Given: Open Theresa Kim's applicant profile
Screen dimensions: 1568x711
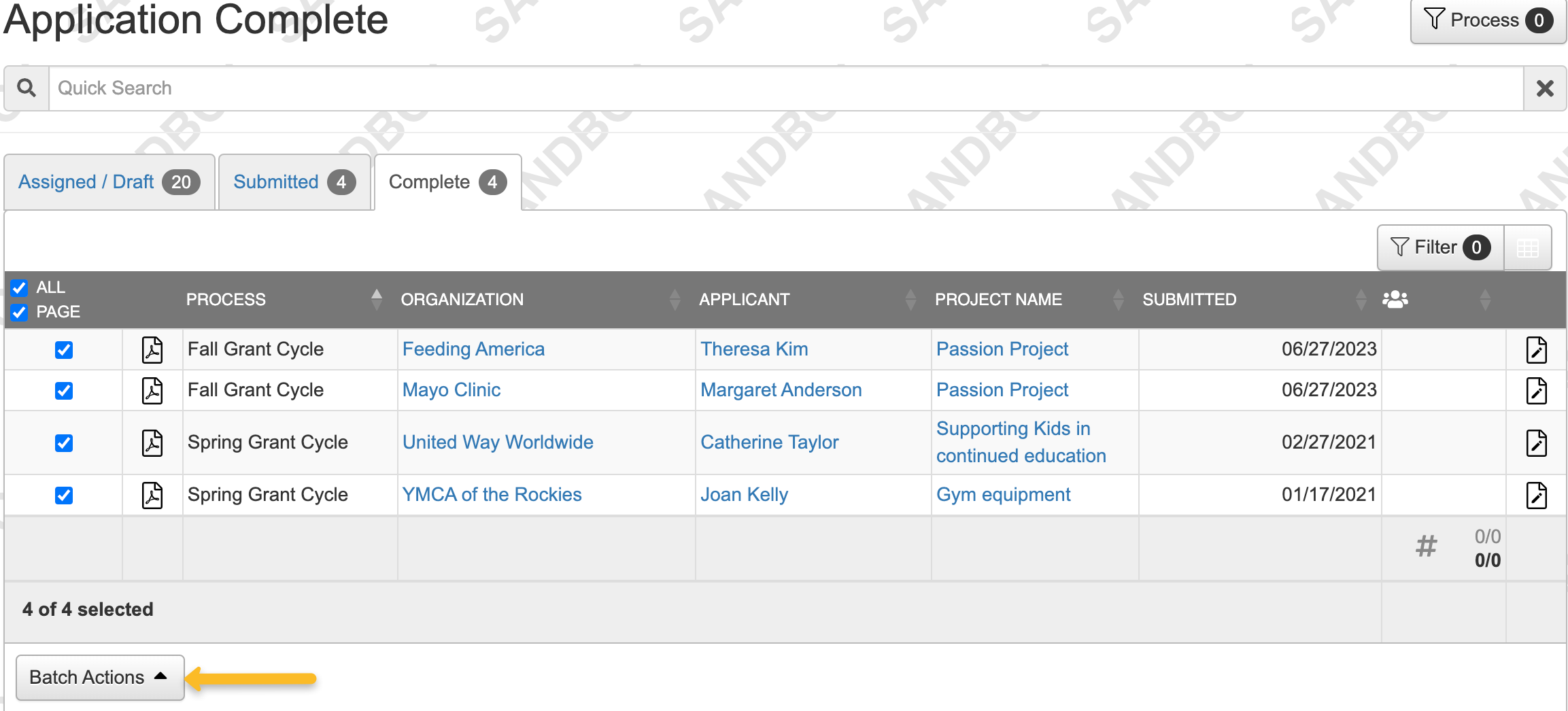Looking at the screenshot, I should [753, 349].
